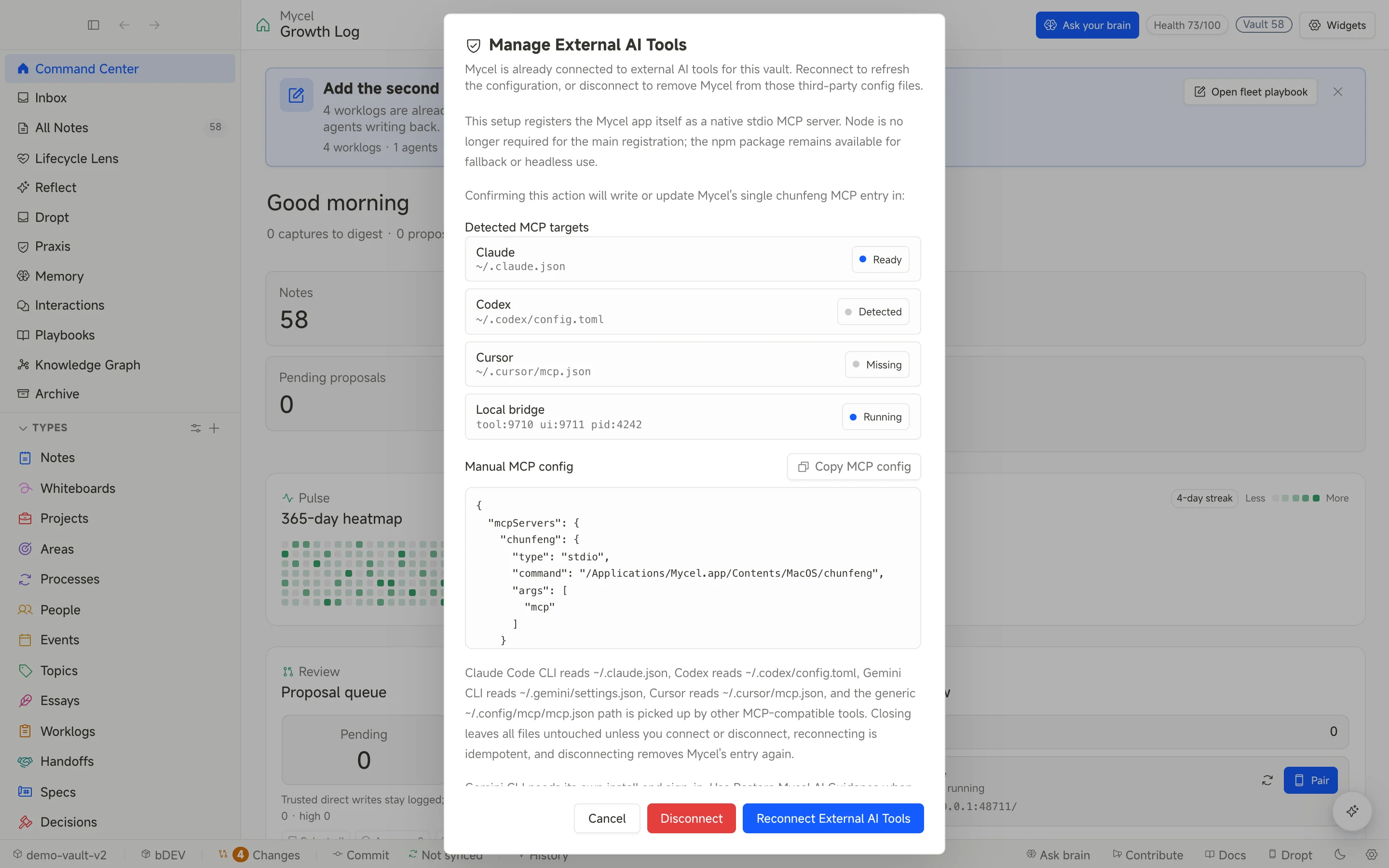The image size is (1389, 868).
Task: Click Cancel in the dialog
Action: 607,819
